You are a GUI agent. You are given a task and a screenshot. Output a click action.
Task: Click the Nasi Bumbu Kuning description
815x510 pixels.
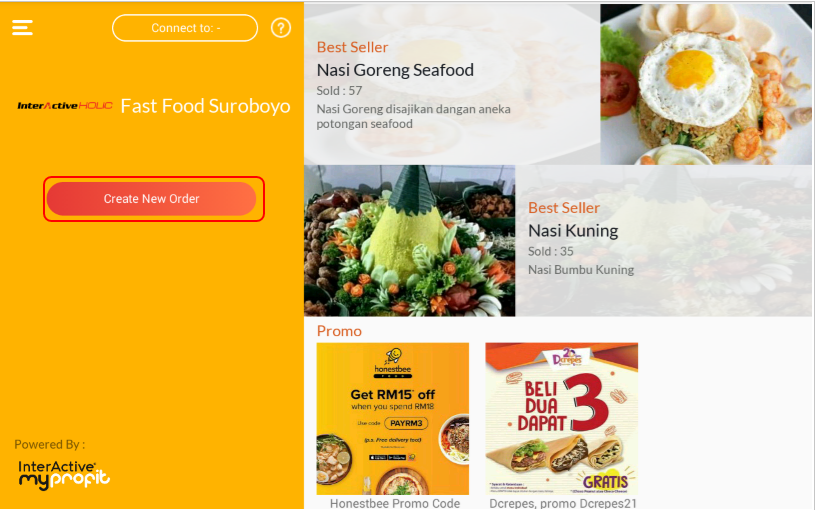(x=581, y=270)
